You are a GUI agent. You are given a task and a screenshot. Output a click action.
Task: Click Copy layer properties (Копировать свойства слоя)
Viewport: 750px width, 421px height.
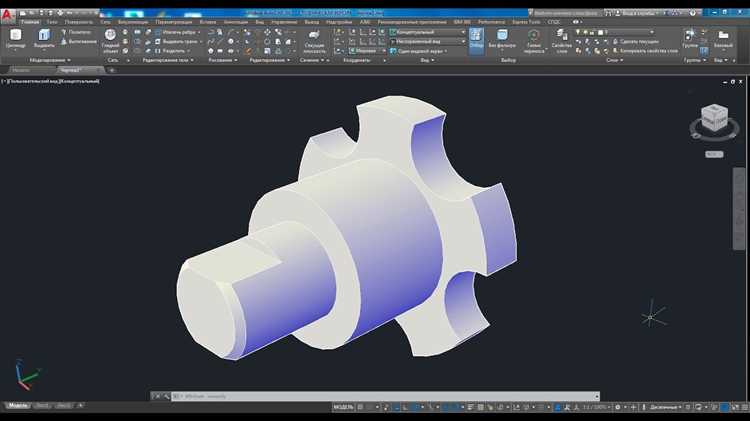click(646, 51)
